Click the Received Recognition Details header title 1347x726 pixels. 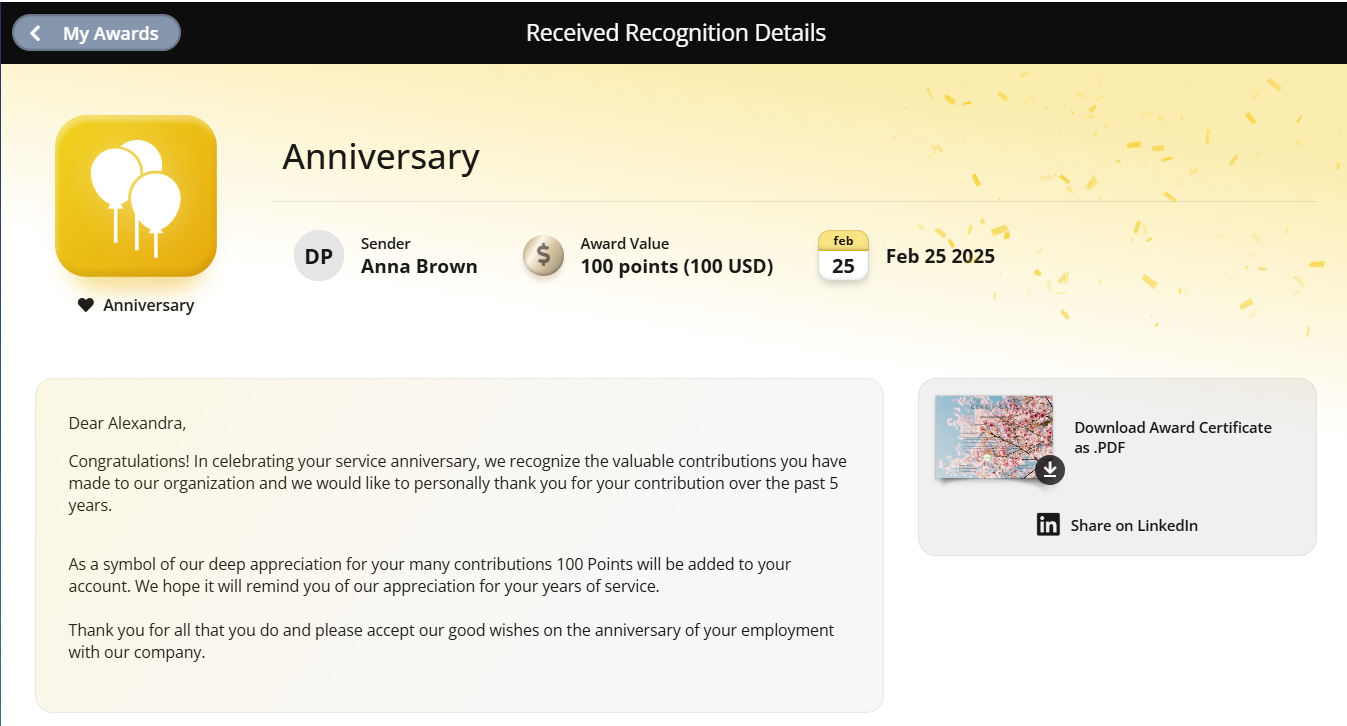coord(676,33)
